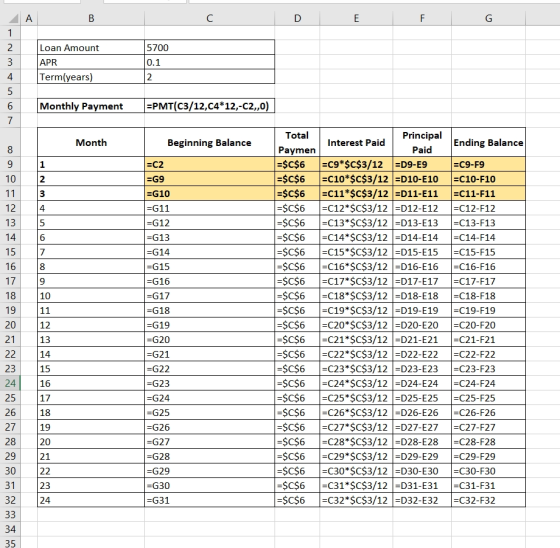The height and width of the screenshot is (548, 560).
Task: Select highlighted cell containing =C2
Action: click(210, 164)
